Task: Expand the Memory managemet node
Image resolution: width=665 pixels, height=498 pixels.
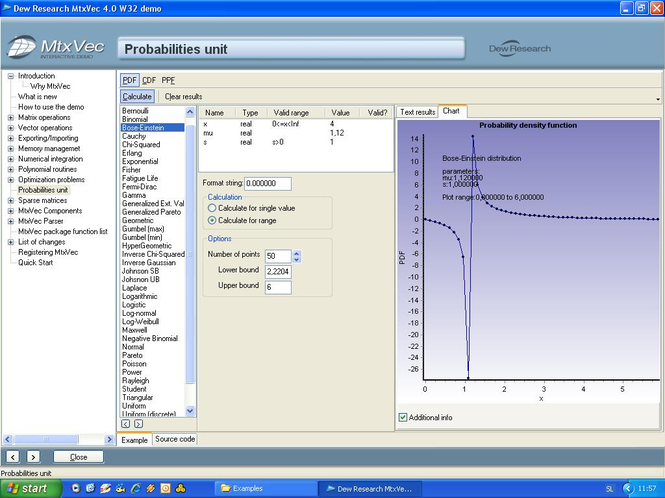Action: (11, 148)
